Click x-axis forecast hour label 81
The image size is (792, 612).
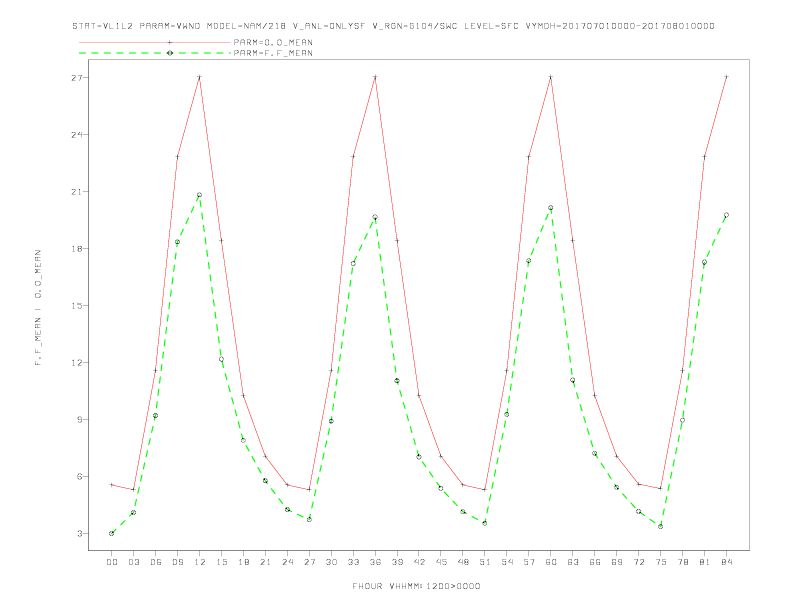pyautogui.click(x=704, y=562)
